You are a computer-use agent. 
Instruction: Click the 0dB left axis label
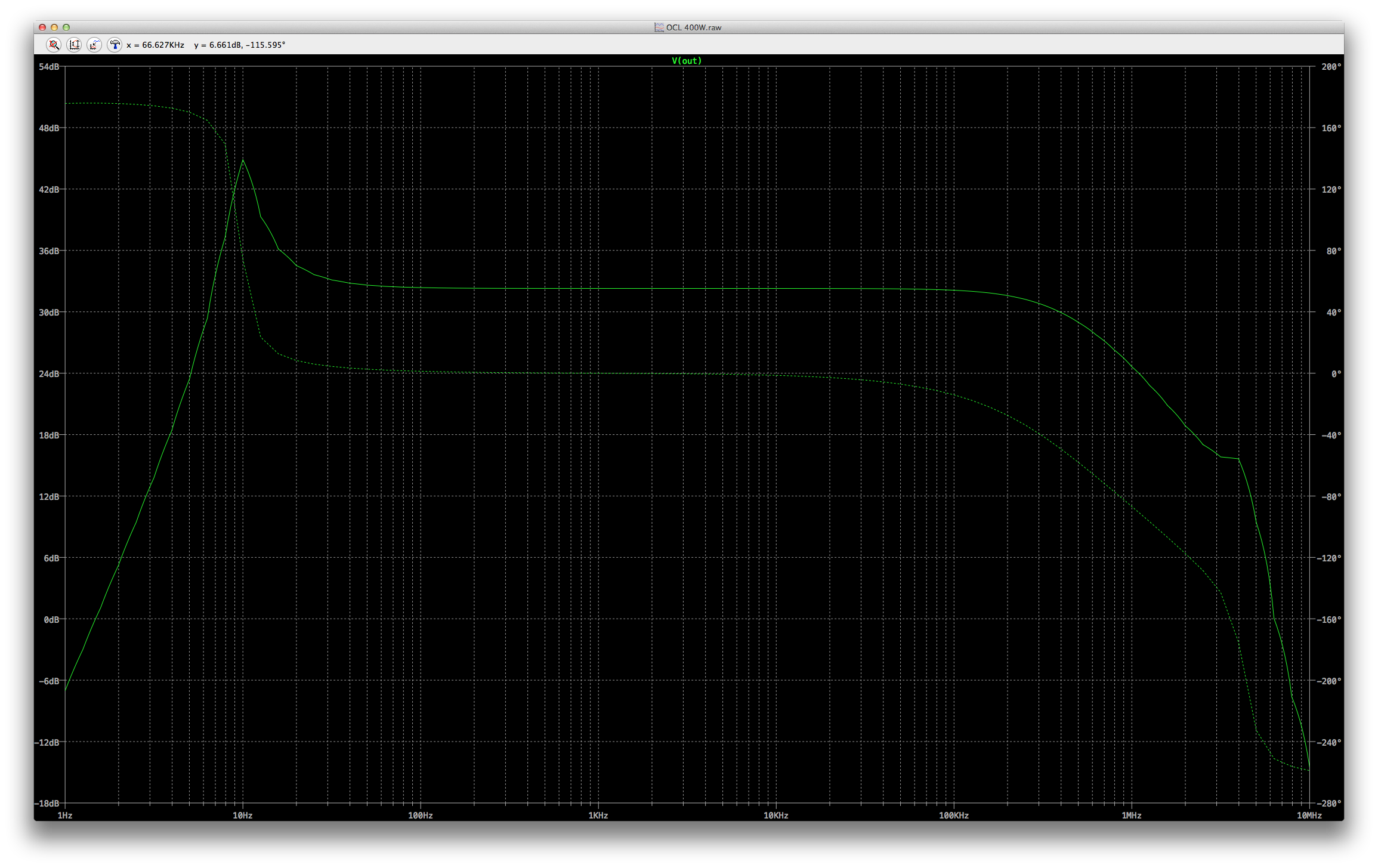(x=51, y=620)
